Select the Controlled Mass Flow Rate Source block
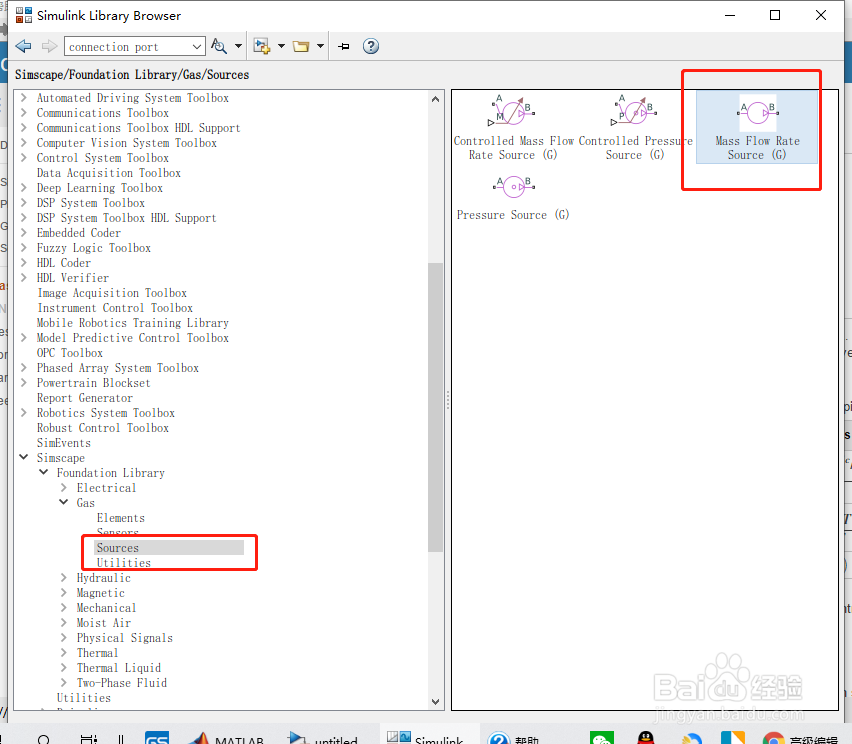 click(x=513, y=128)
